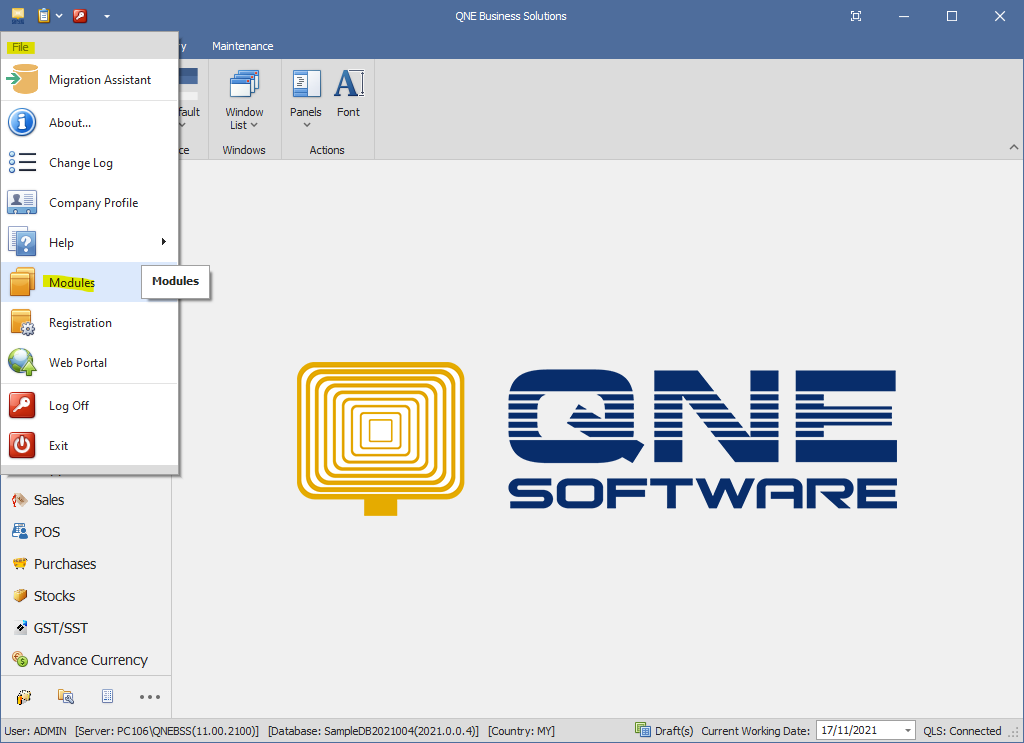Screen dimensions: 1024x743
Task: Click the folder with wrench icon below navigation
Action: point(65,697)
